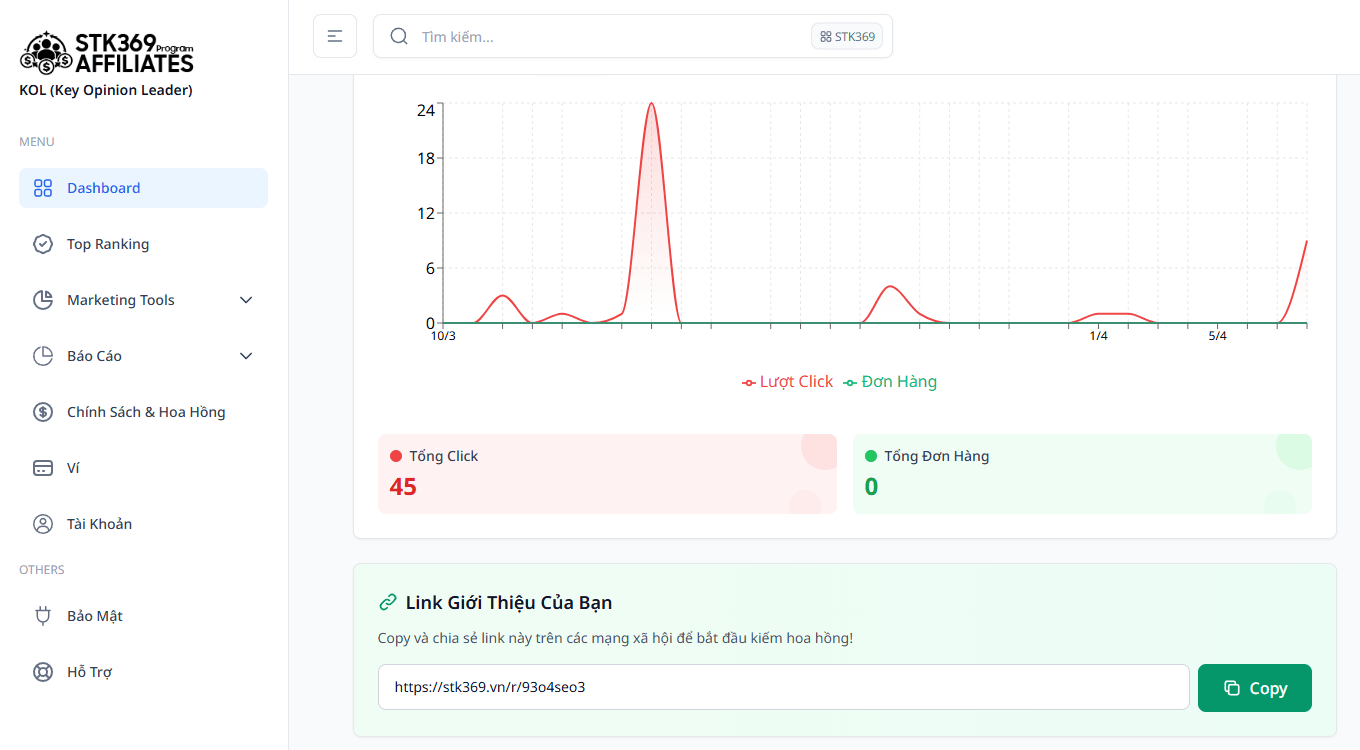Image resolution: width=1360 pixels, height=750 pixels.
Task: Click the Ví wallet card icon
Action: click(x=43, y=468)
